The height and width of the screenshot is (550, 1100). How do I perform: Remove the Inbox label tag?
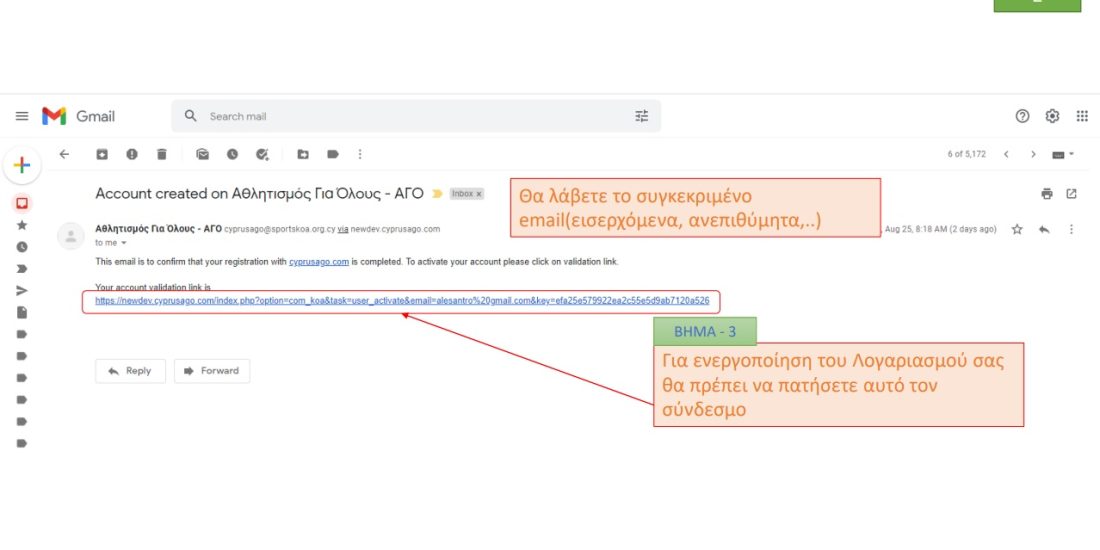(479, 194)
